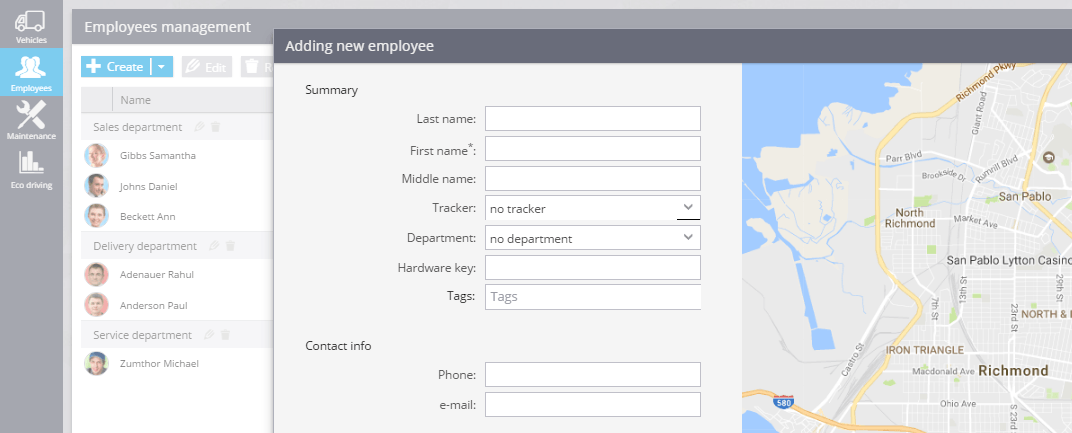1072x433 pixels.
Task: Click the Delivery department group row
Action: [177, 246]
